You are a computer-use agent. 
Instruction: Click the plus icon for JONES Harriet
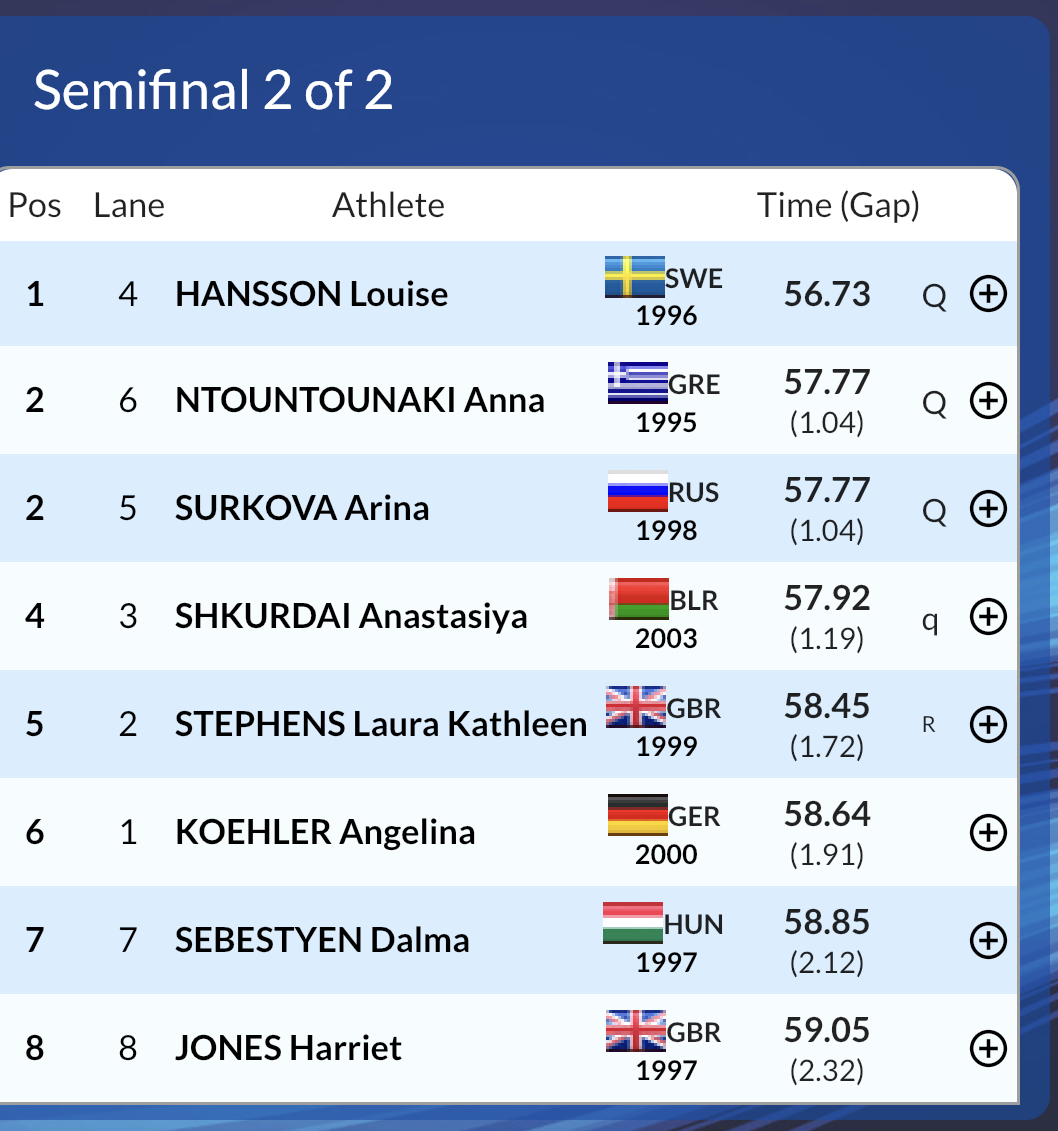[x=988, y=1048]
